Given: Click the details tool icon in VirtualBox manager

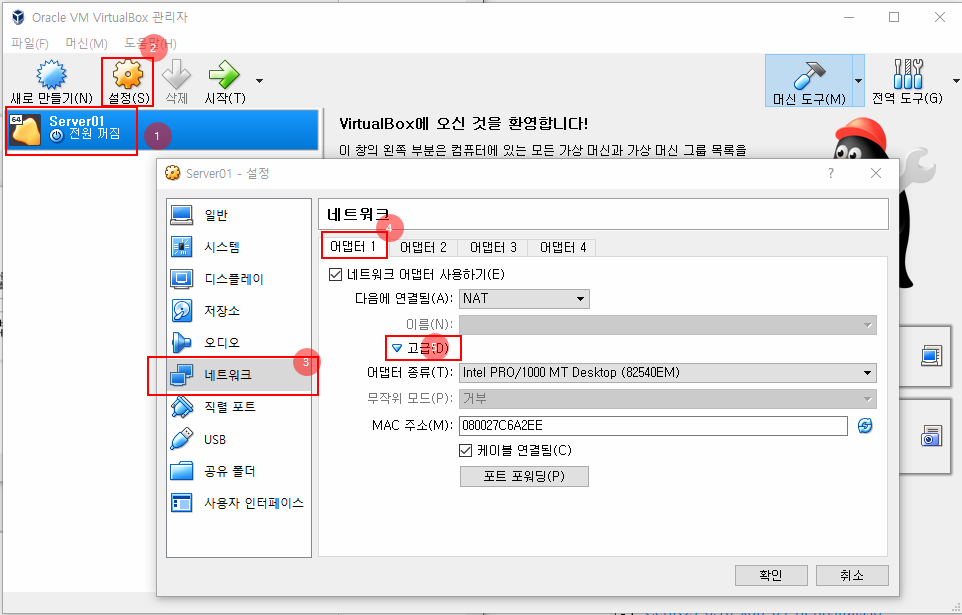Looking at the screenshot, I should click(x=931, y=356).
